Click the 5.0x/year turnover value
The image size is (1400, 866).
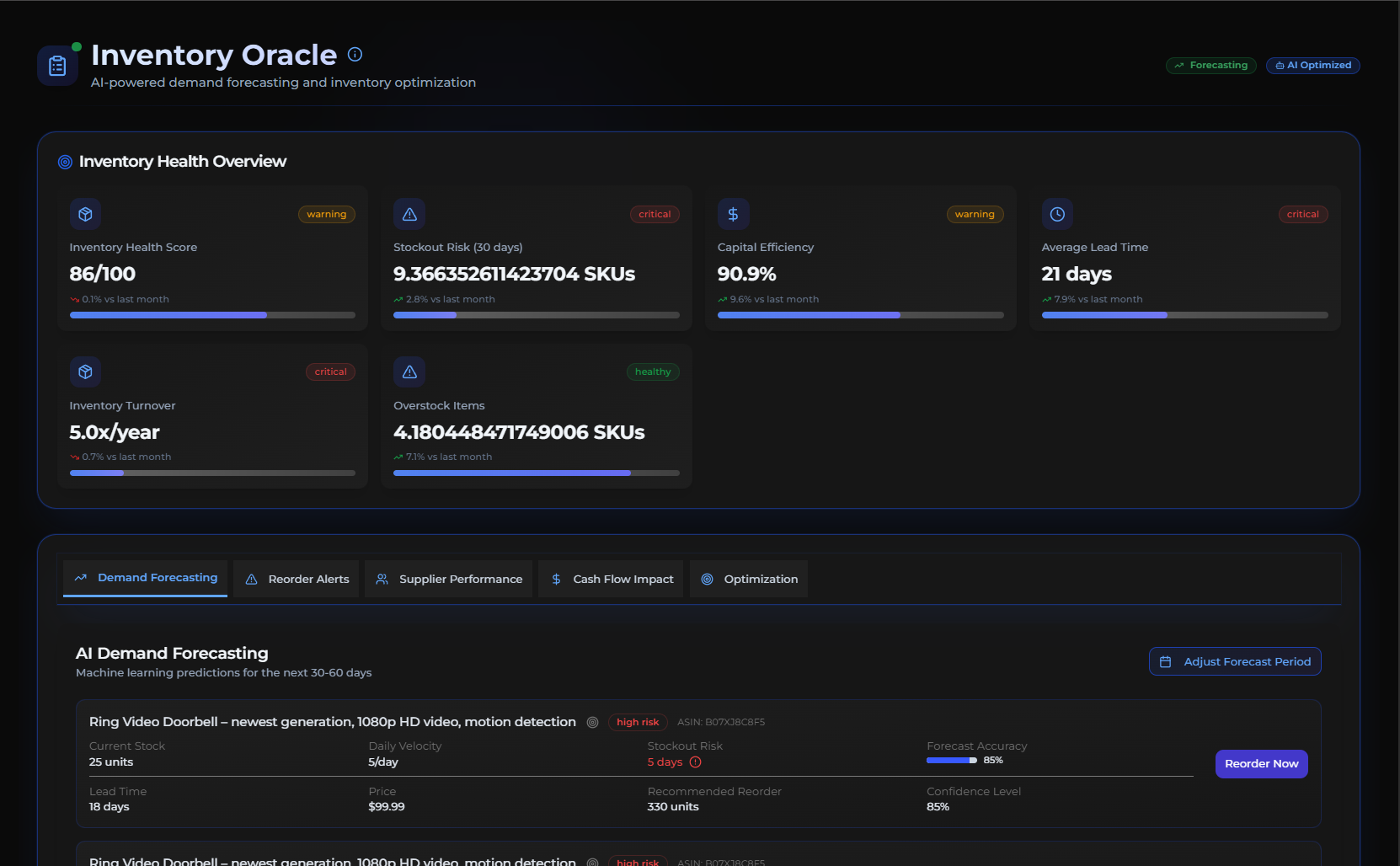click(115, 432)
